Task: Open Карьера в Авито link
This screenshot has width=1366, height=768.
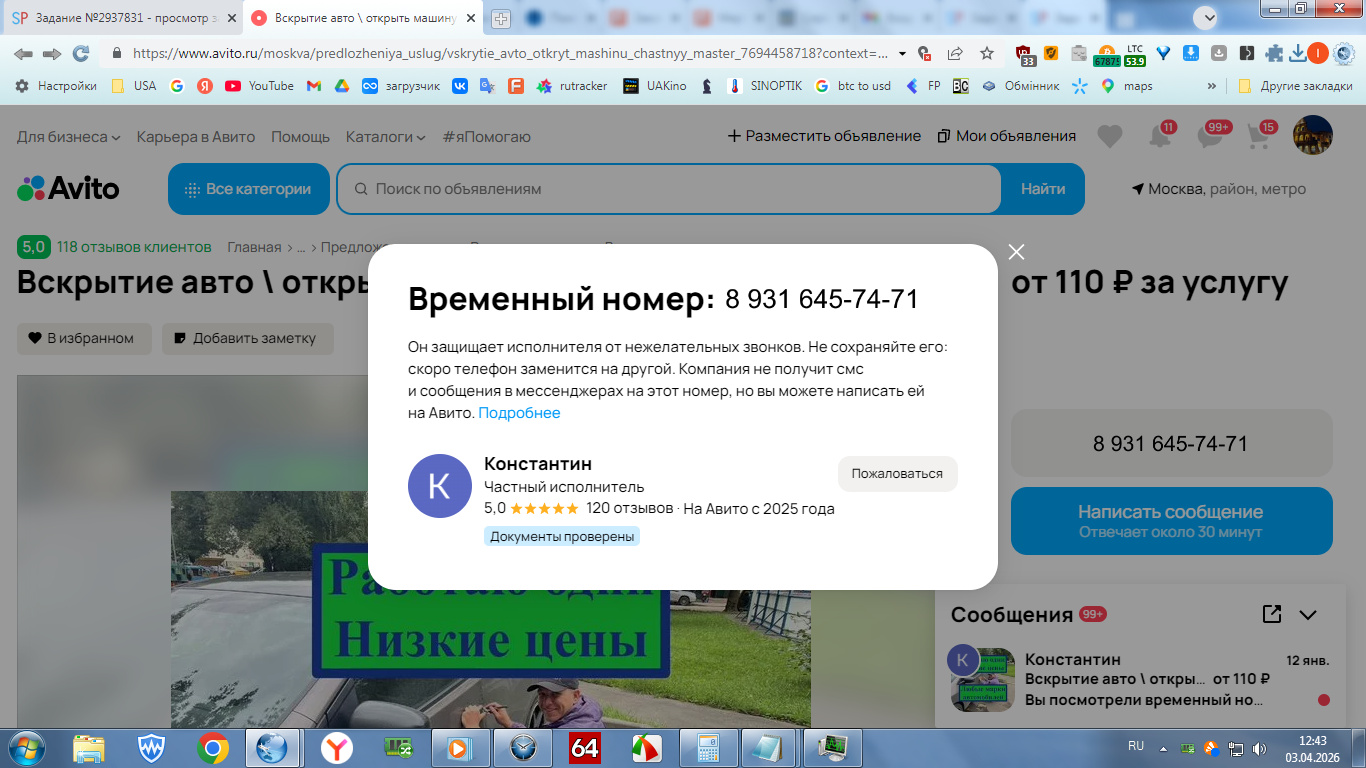Action: tap(196, 136)
